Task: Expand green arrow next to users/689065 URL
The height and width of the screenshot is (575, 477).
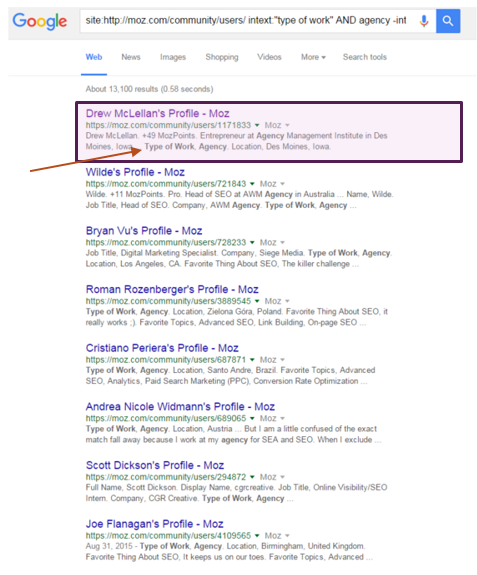Action: point(252,418)
